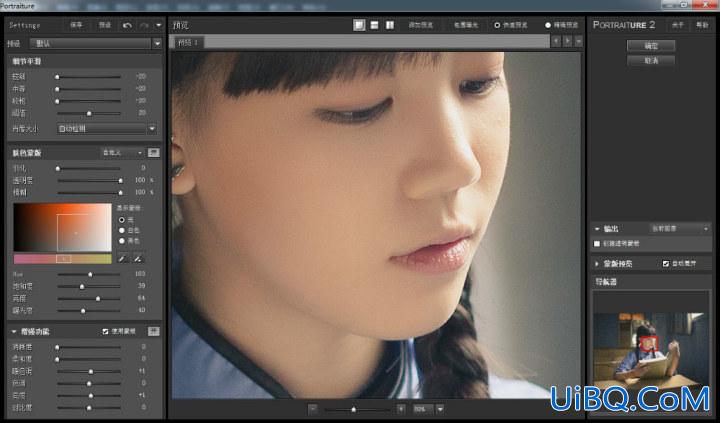720x423 pixels.
Task: Select the white show-mask radio option
Action: click(x=122, y=230)
